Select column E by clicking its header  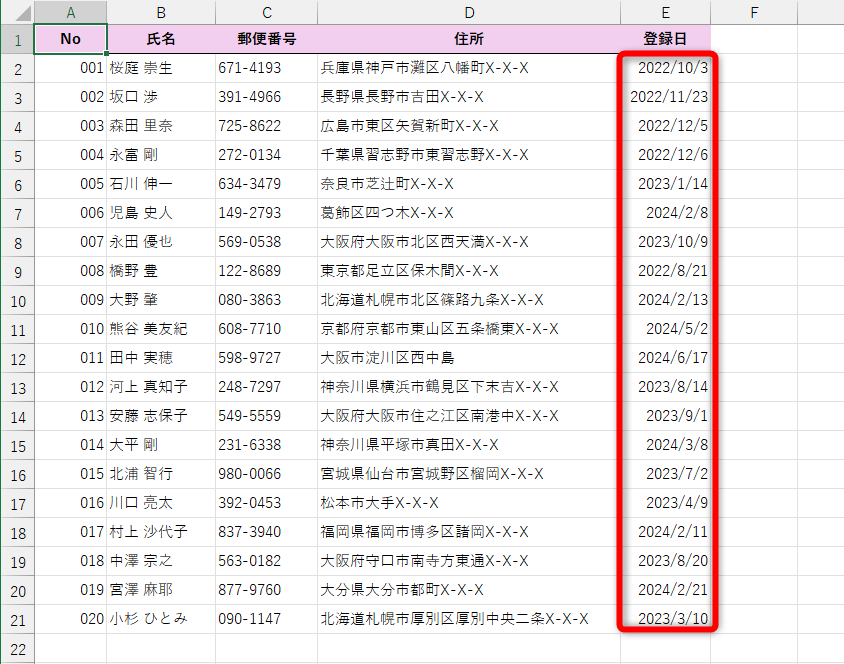coord(665,12)
